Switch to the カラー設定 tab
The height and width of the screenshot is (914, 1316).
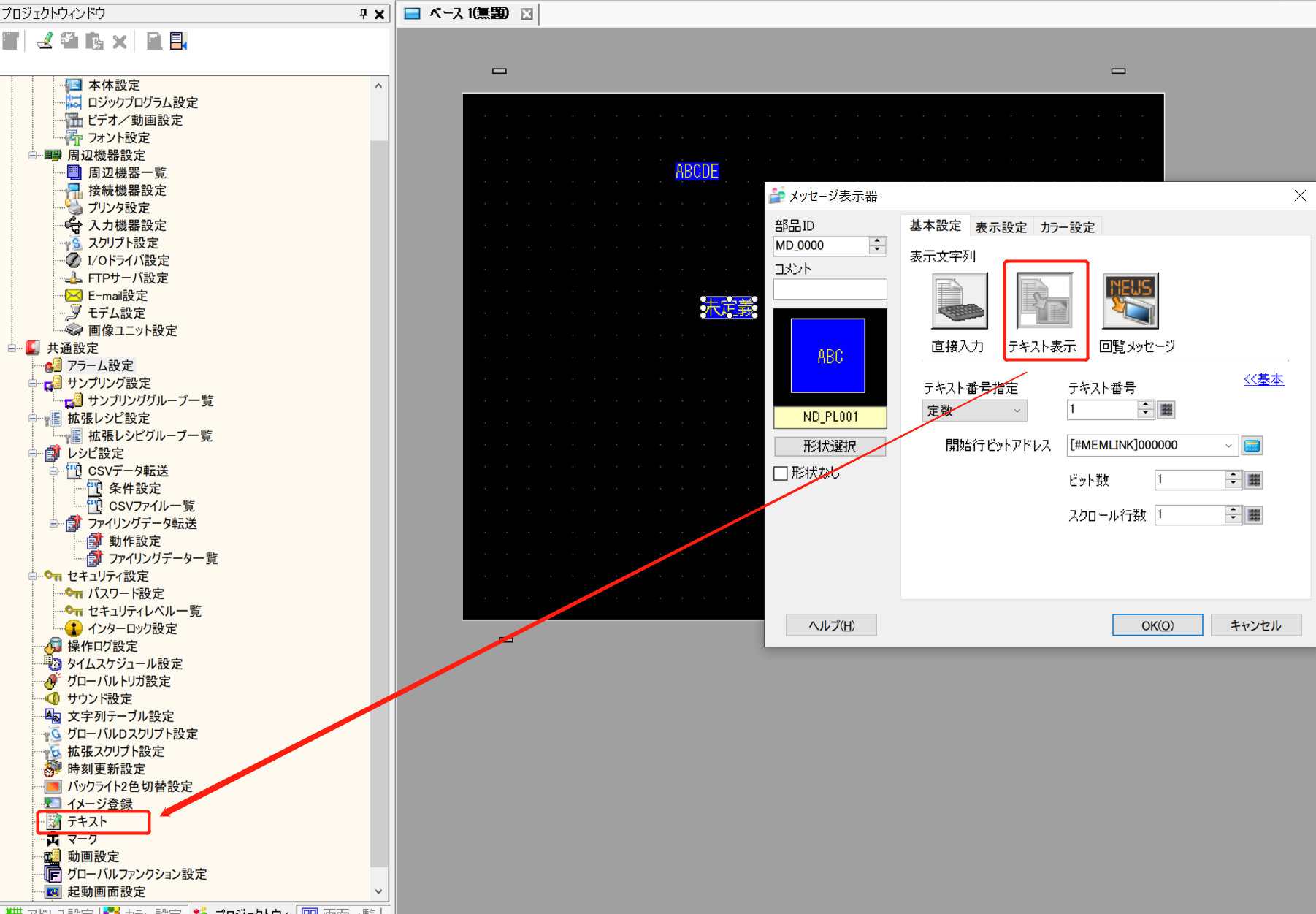click(x=1067, y=227)
